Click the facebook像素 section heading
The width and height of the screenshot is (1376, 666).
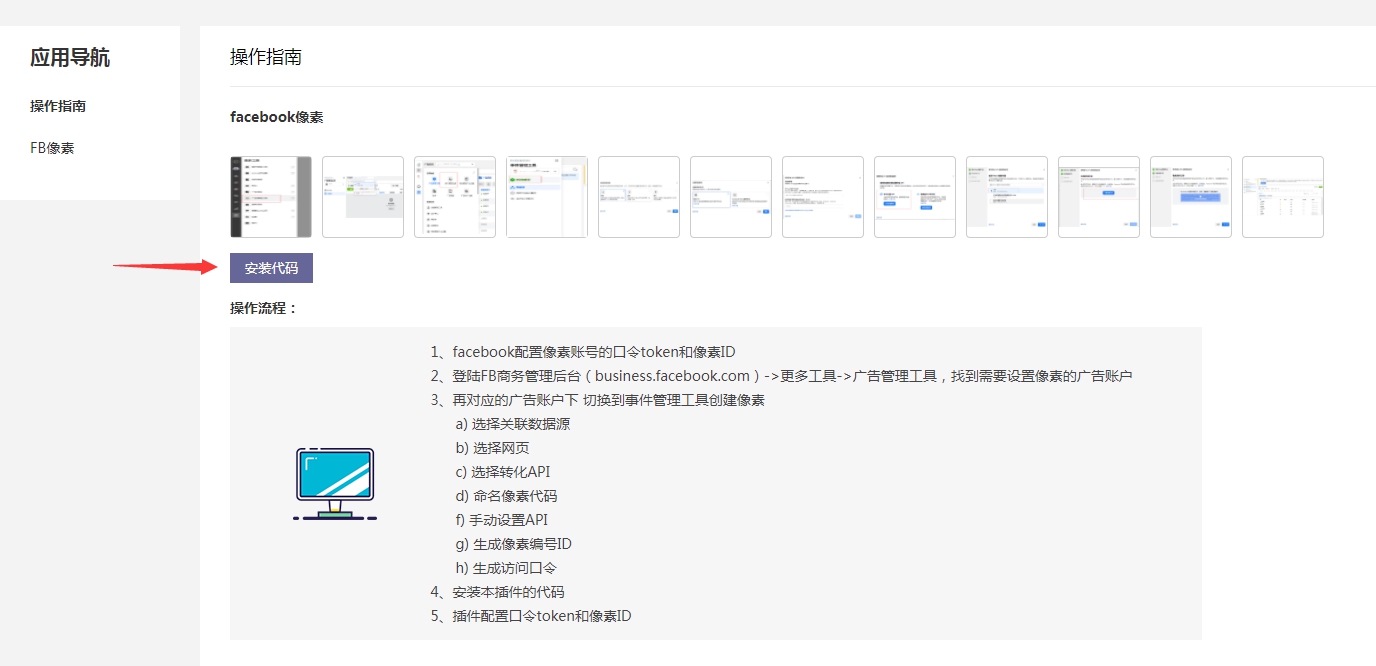[276, 117]
